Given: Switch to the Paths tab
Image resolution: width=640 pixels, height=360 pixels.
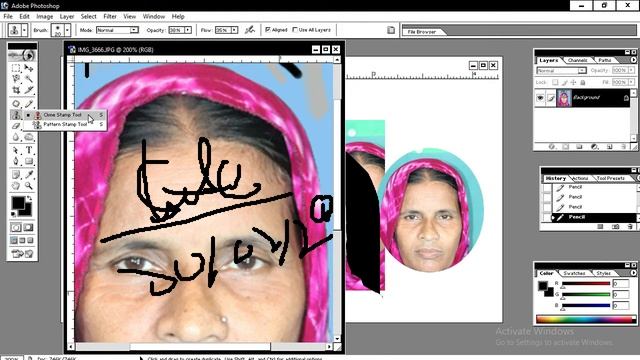Looking at the screenshot, I should (x=604, y=60).
